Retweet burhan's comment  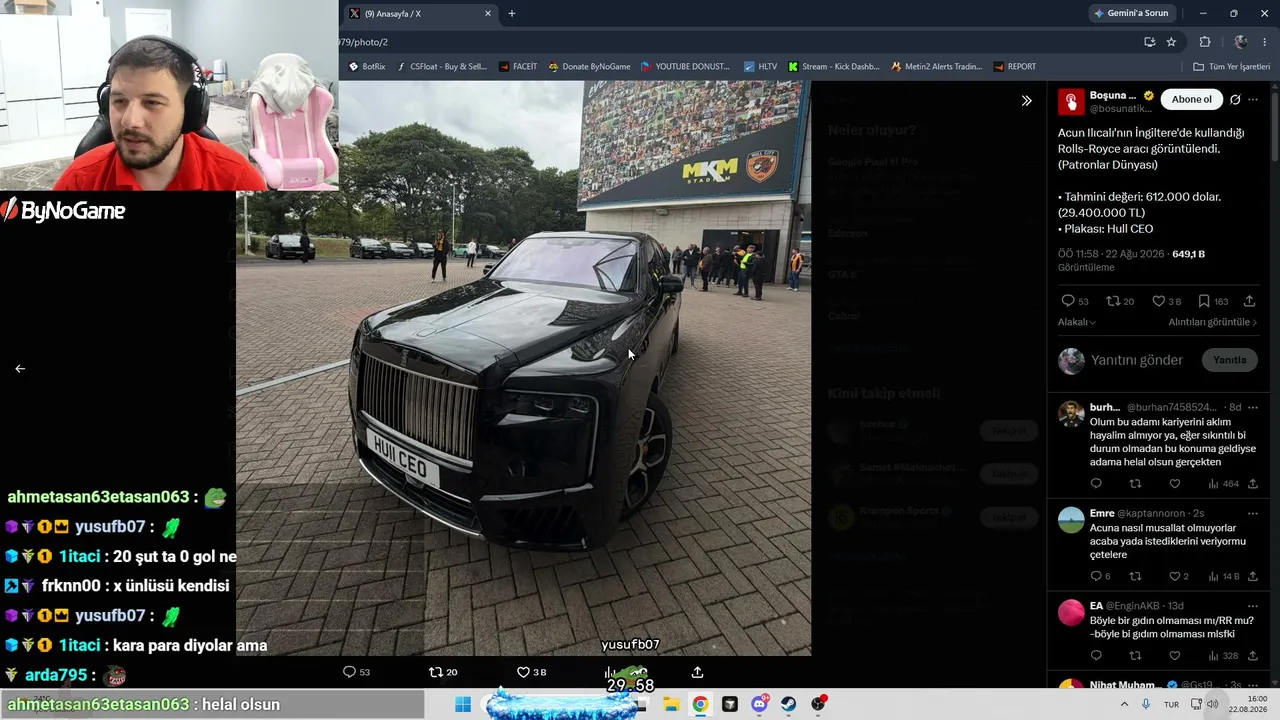click(x=1135, y=484)
